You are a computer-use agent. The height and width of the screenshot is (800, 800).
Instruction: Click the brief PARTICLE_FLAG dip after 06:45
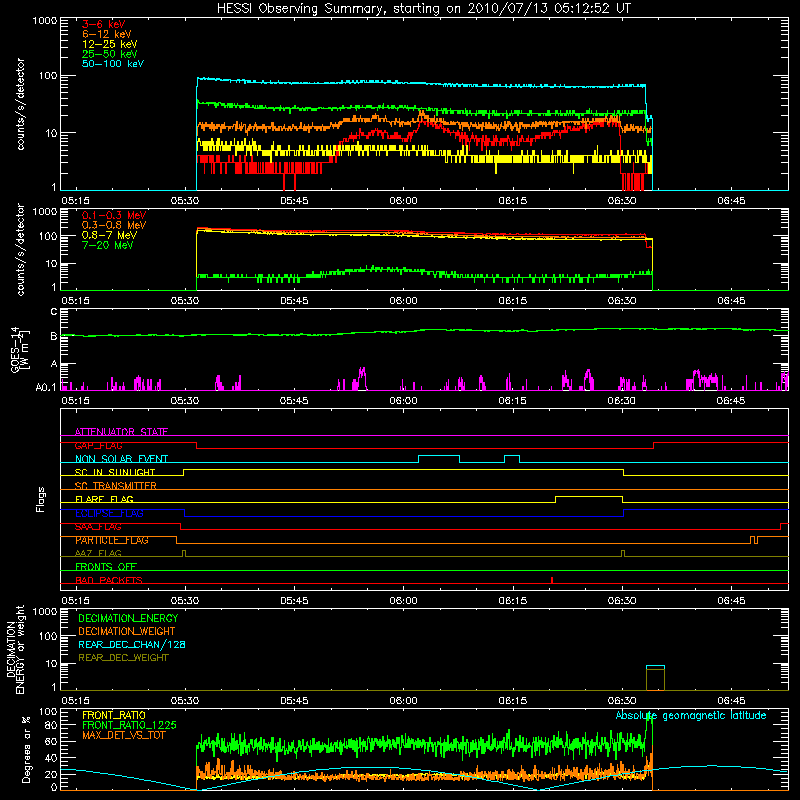754,540
